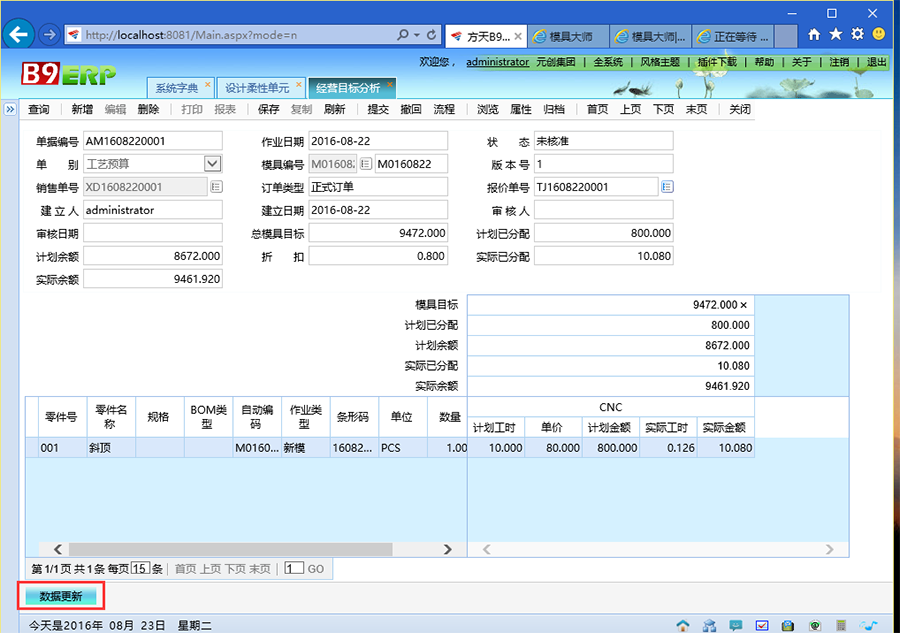Click 退出 in header links

coord(876,62)
